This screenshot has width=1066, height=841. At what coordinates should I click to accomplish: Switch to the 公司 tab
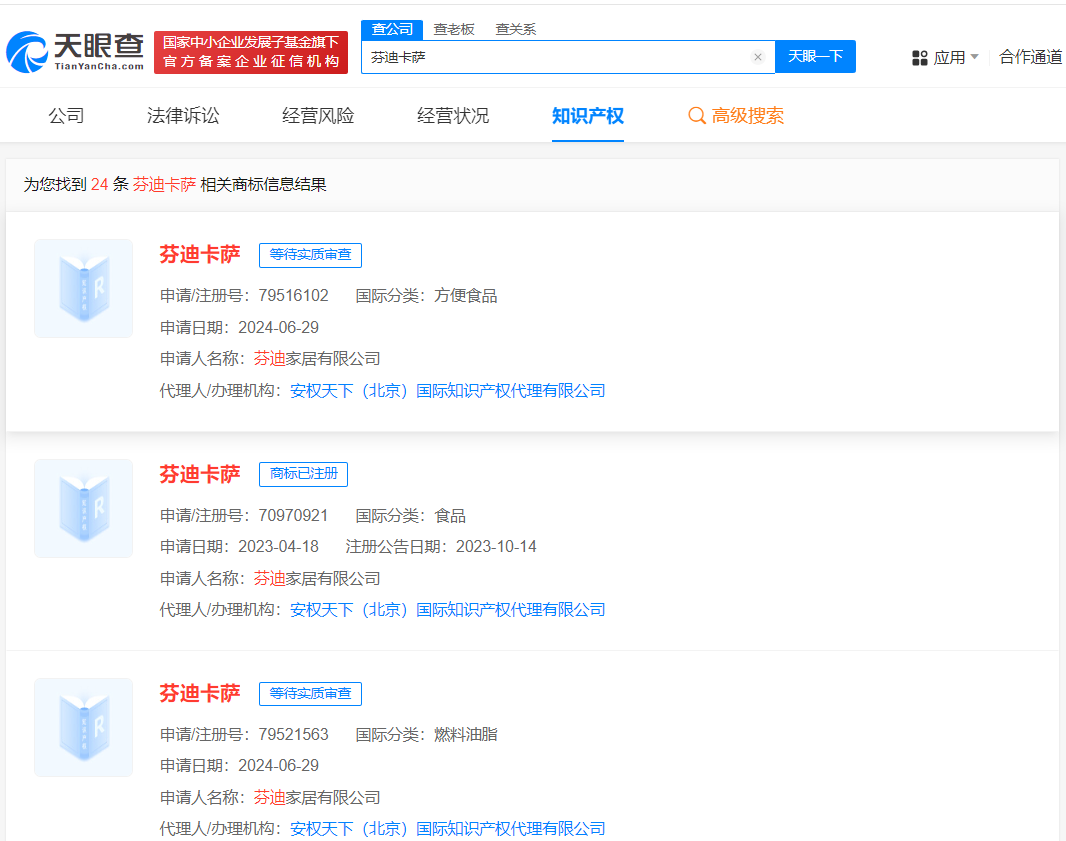[66, 116]
